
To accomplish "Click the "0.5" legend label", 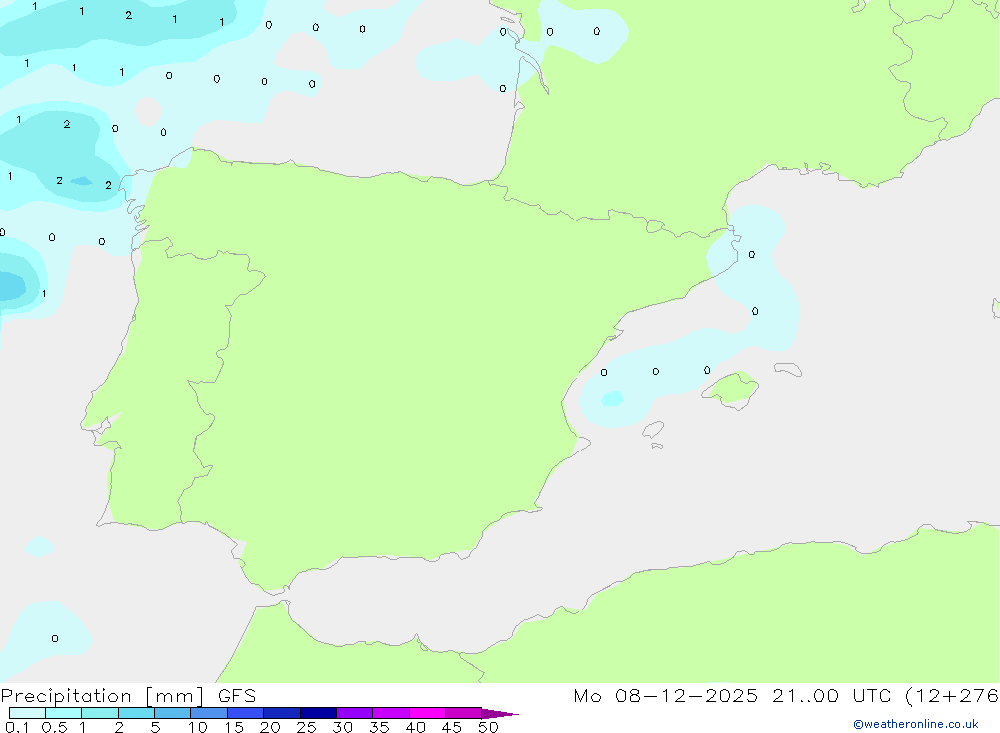I will coord(54,727).
